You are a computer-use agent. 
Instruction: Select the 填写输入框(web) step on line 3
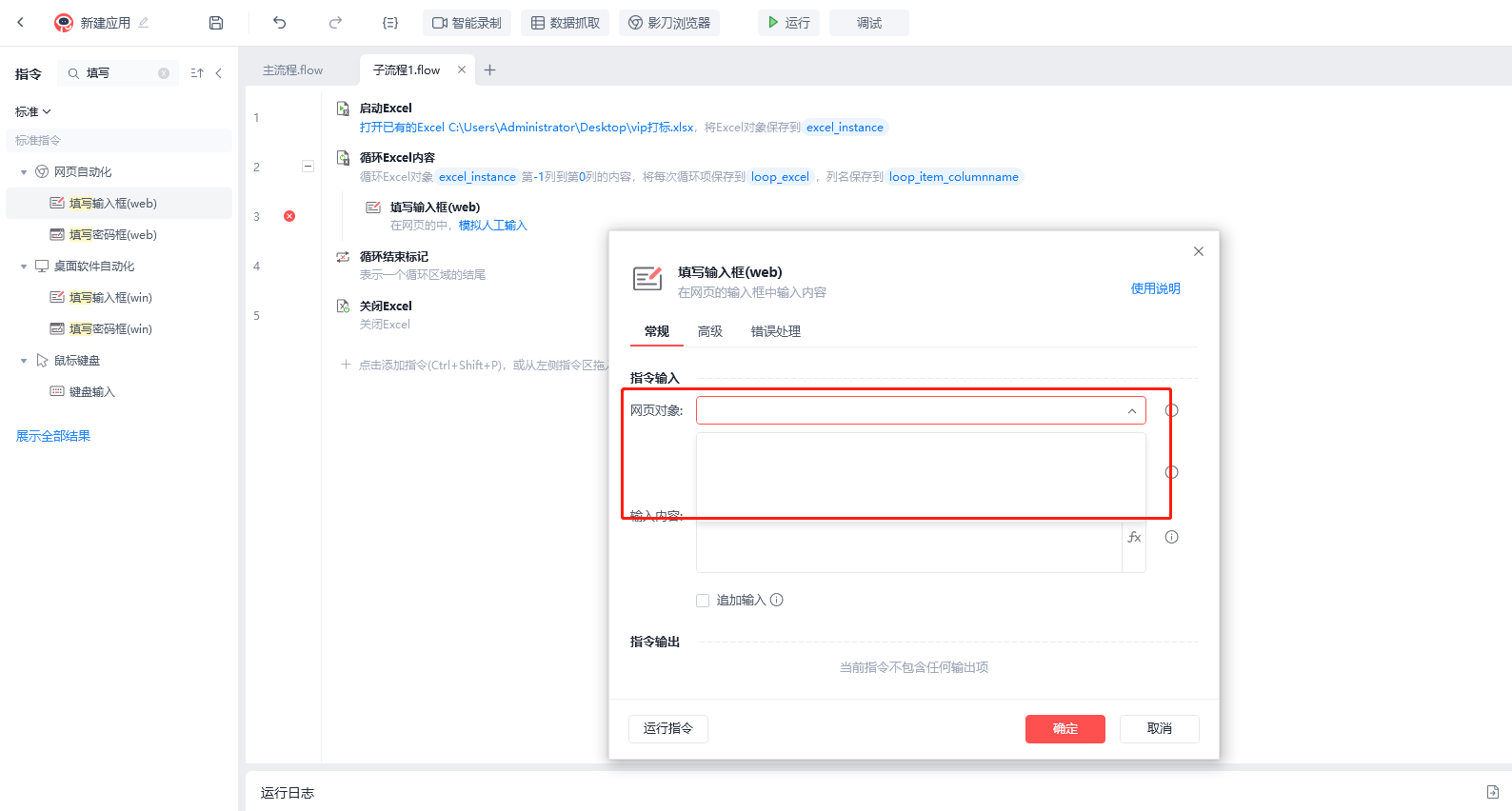pyautogui.click(x=435, y=208)
